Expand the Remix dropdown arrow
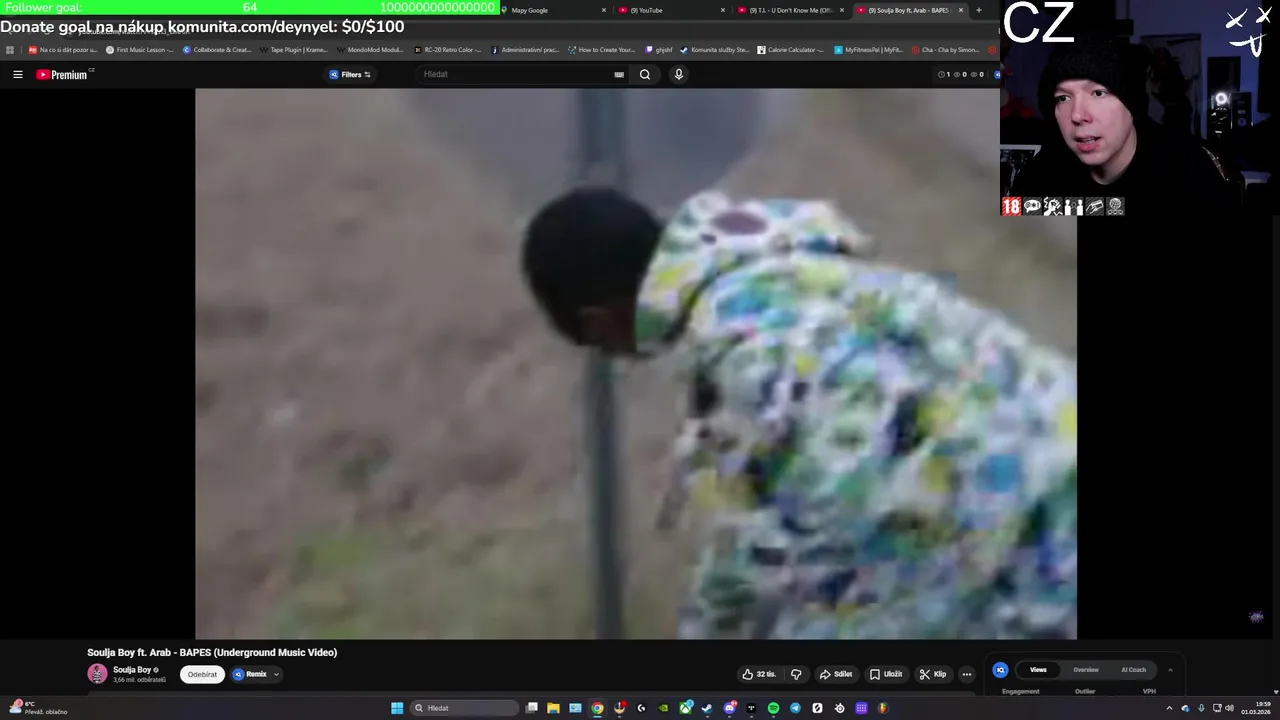The image size is (1280, 720). (276, 674)
